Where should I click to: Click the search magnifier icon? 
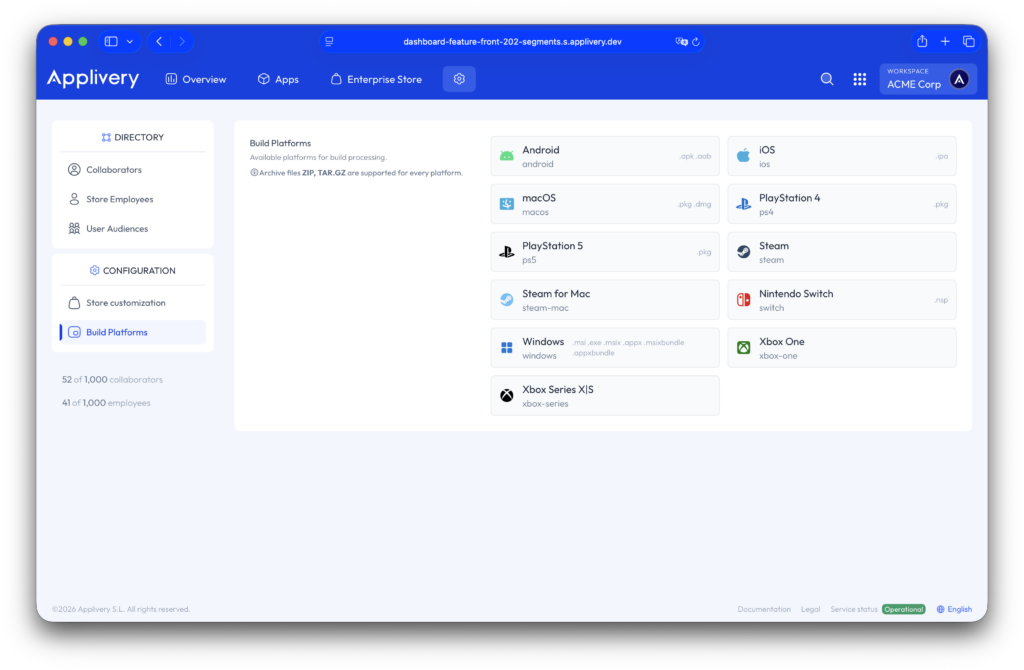pyautogui.click(x=827, y=79)
